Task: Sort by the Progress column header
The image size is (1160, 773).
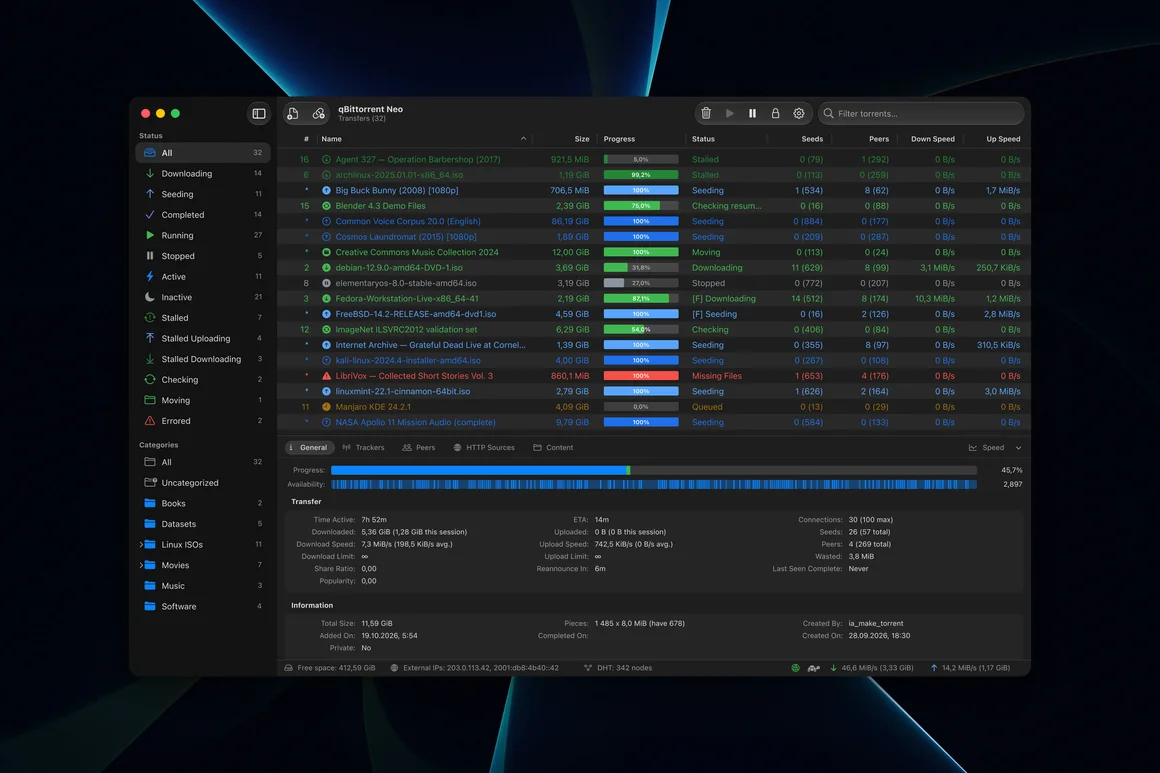Action: click(x=619, y=139)
